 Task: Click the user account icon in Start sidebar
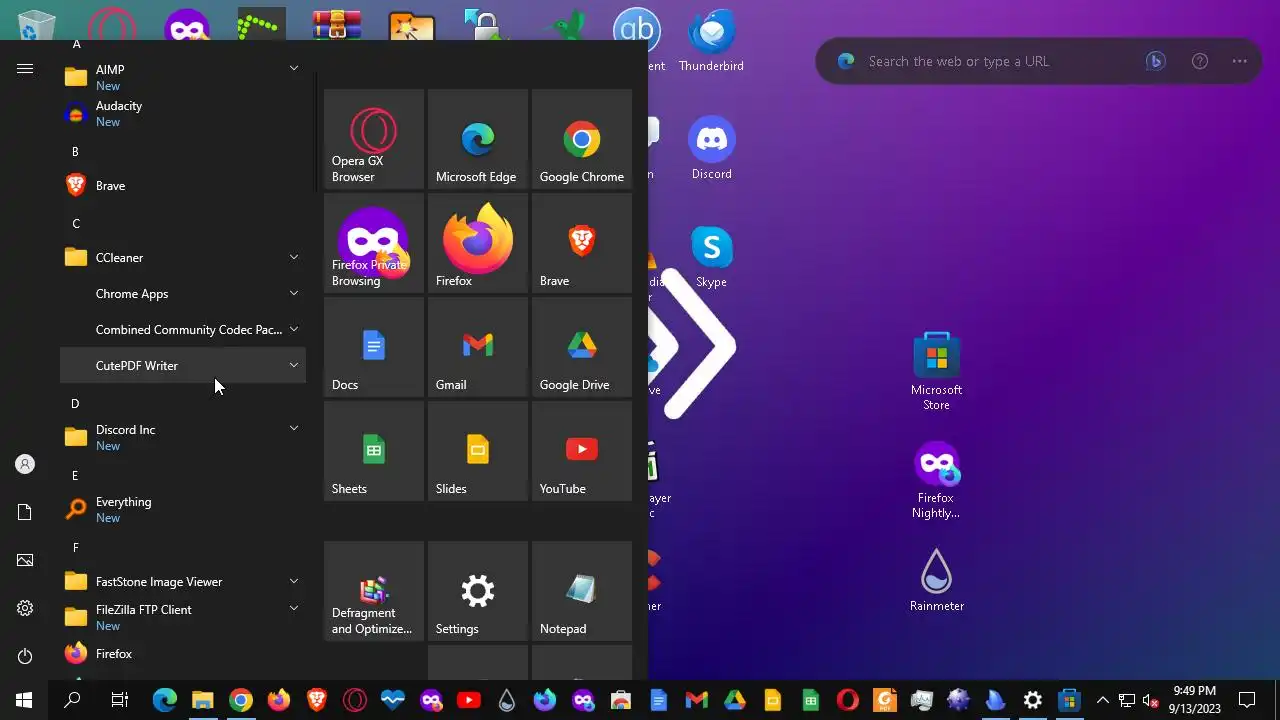pyautogui.click(x=25, y=464)
